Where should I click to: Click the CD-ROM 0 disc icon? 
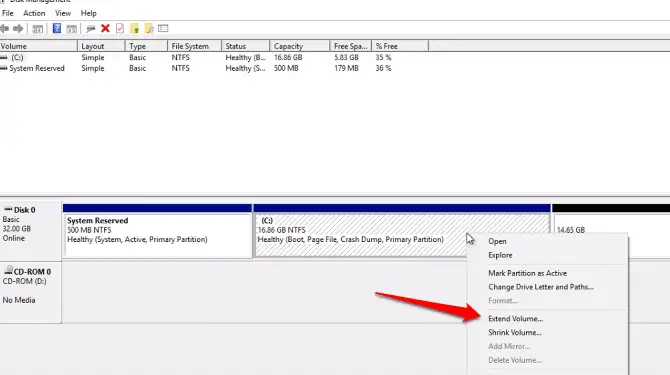click(x=9, y=270)
